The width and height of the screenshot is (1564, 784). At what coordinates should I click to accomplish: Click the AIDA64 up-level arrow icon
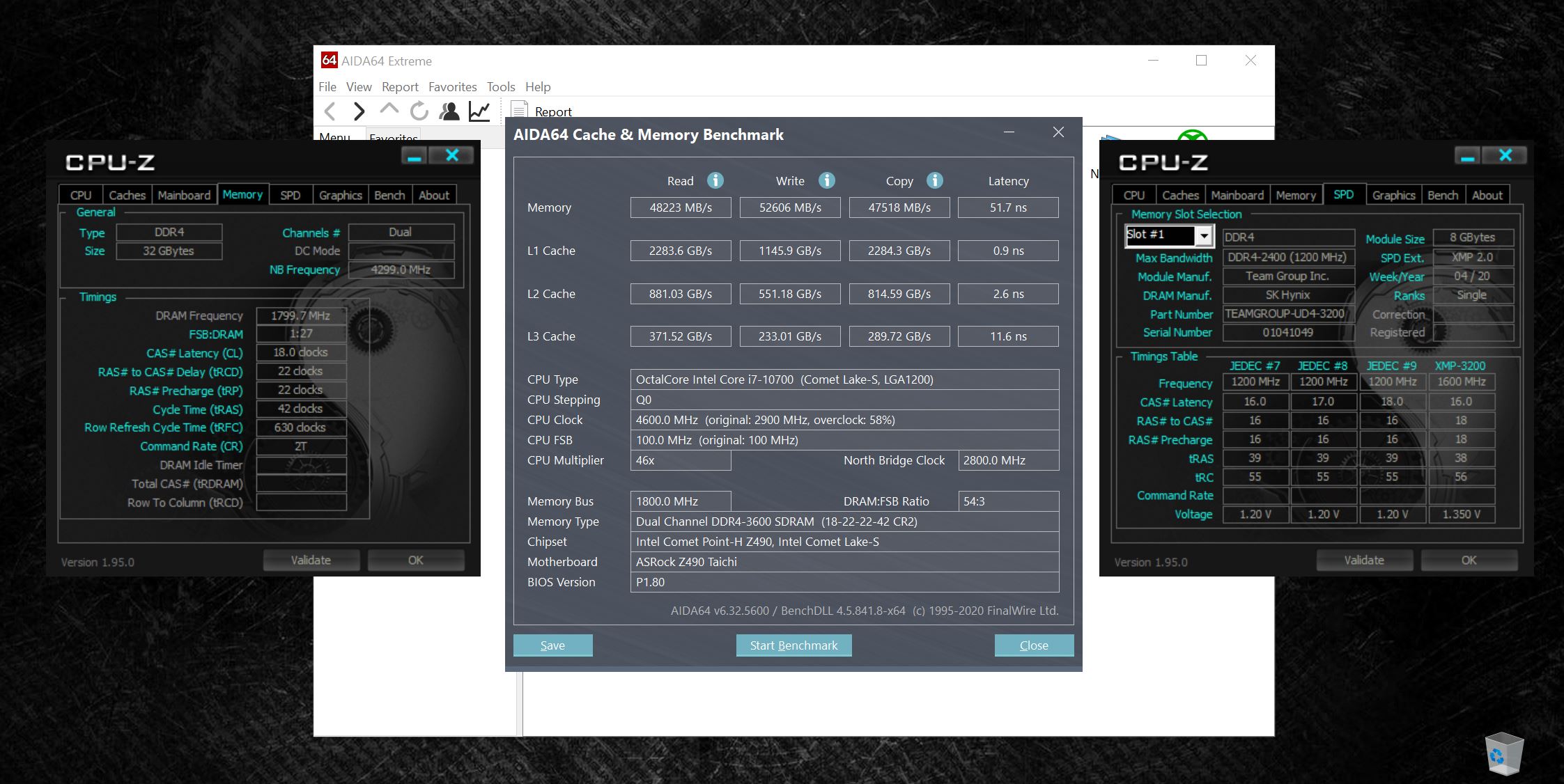click(389, 109)
